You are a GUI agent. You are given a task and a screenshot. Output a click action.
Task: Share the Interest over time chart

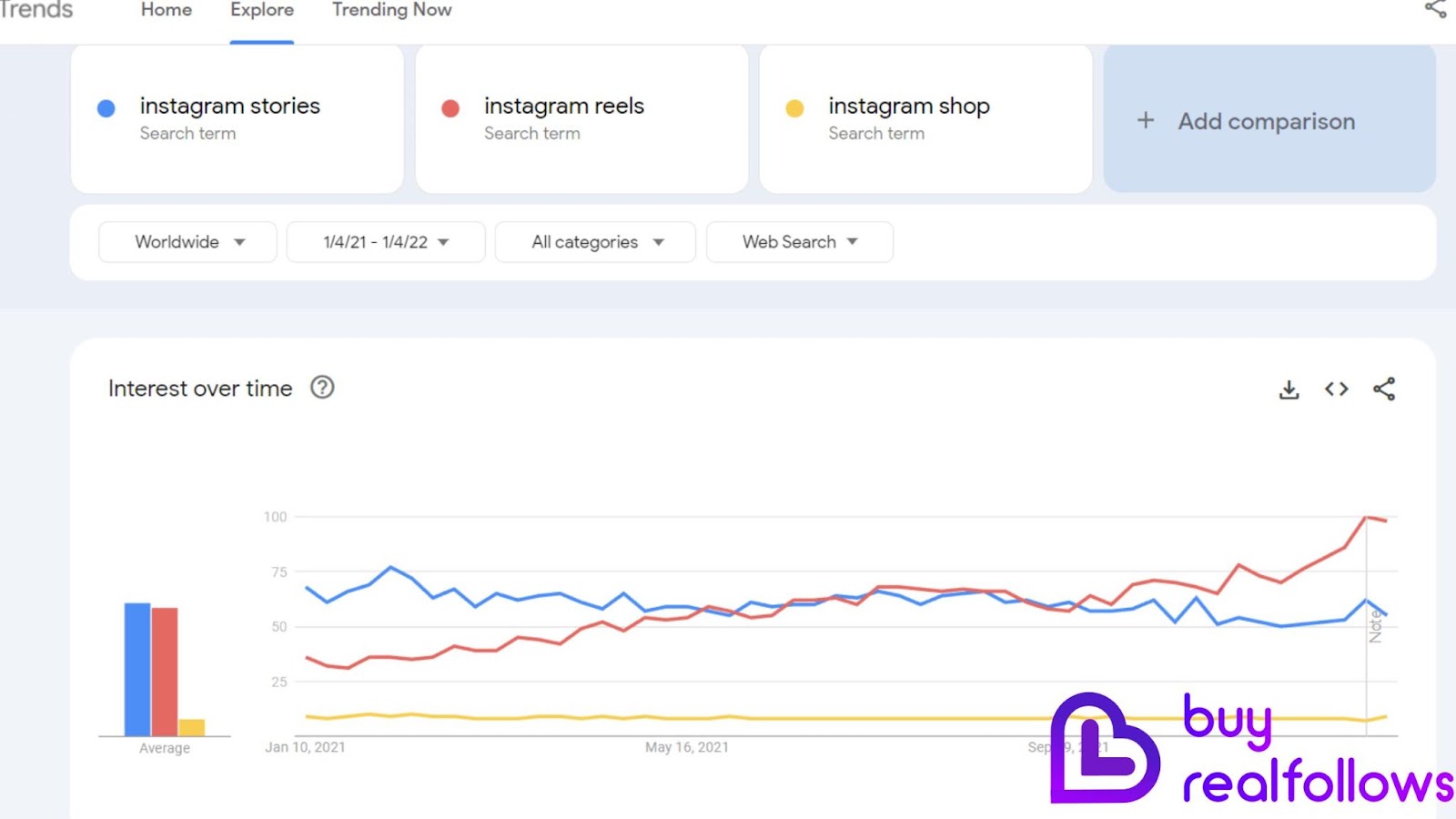tap(1384, 389)
